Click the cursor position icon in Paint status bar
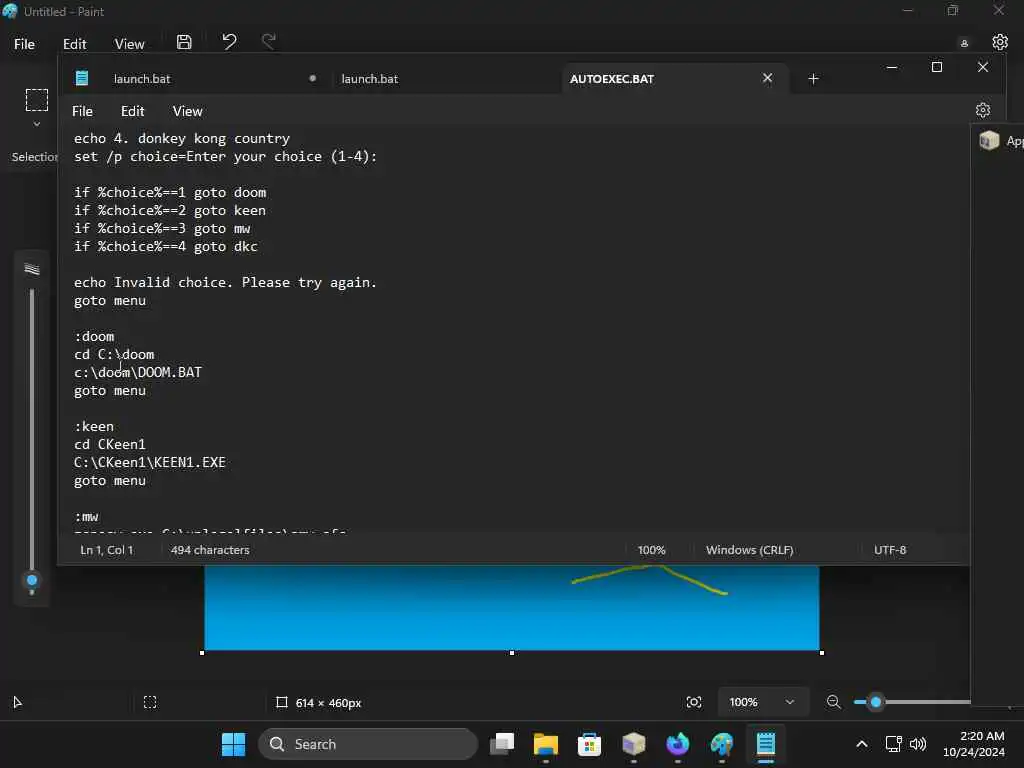The height and width of the screenshot is (768, 1024). 18,702
